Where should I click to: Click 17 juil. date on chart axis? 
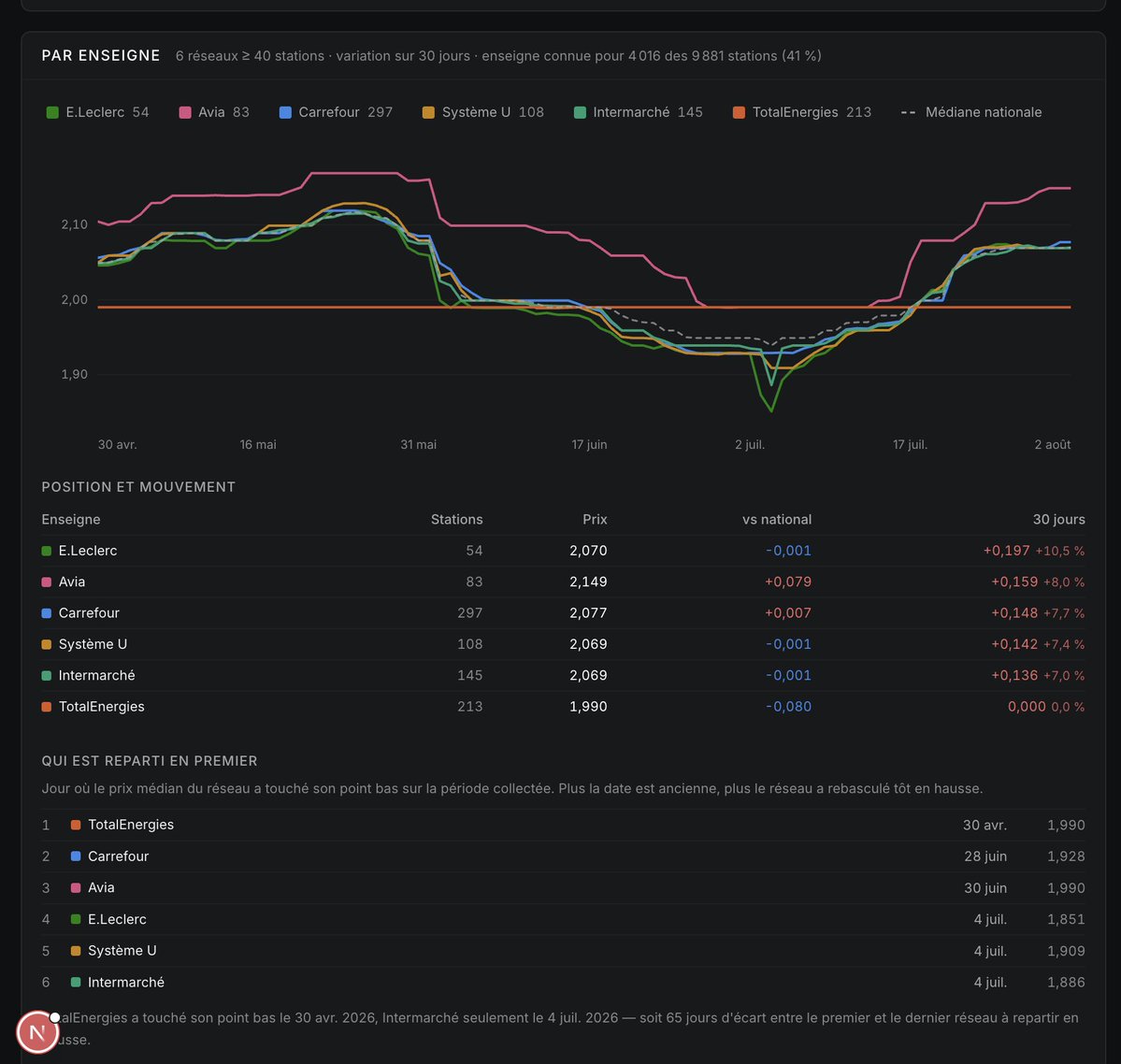pos(910,445)
